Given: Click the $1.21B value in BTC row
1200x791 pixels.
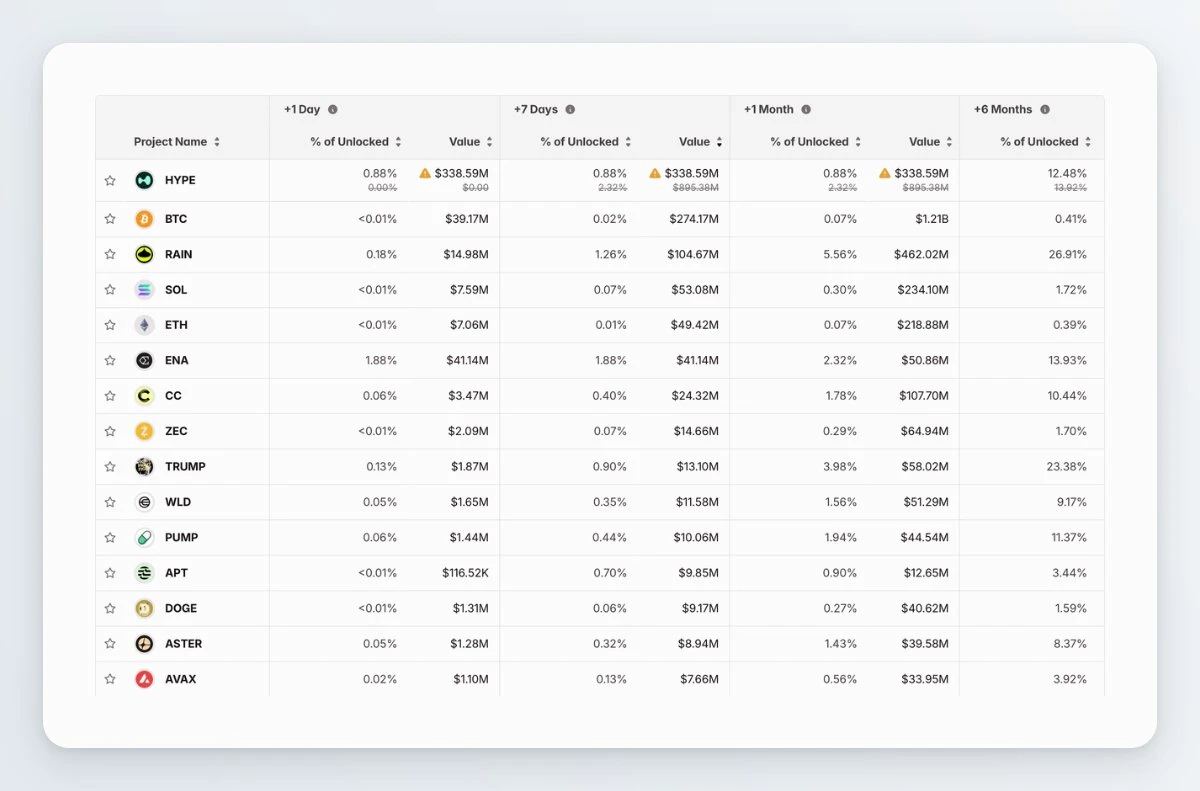Looking at the screenshot, I should tap(930, 219).
